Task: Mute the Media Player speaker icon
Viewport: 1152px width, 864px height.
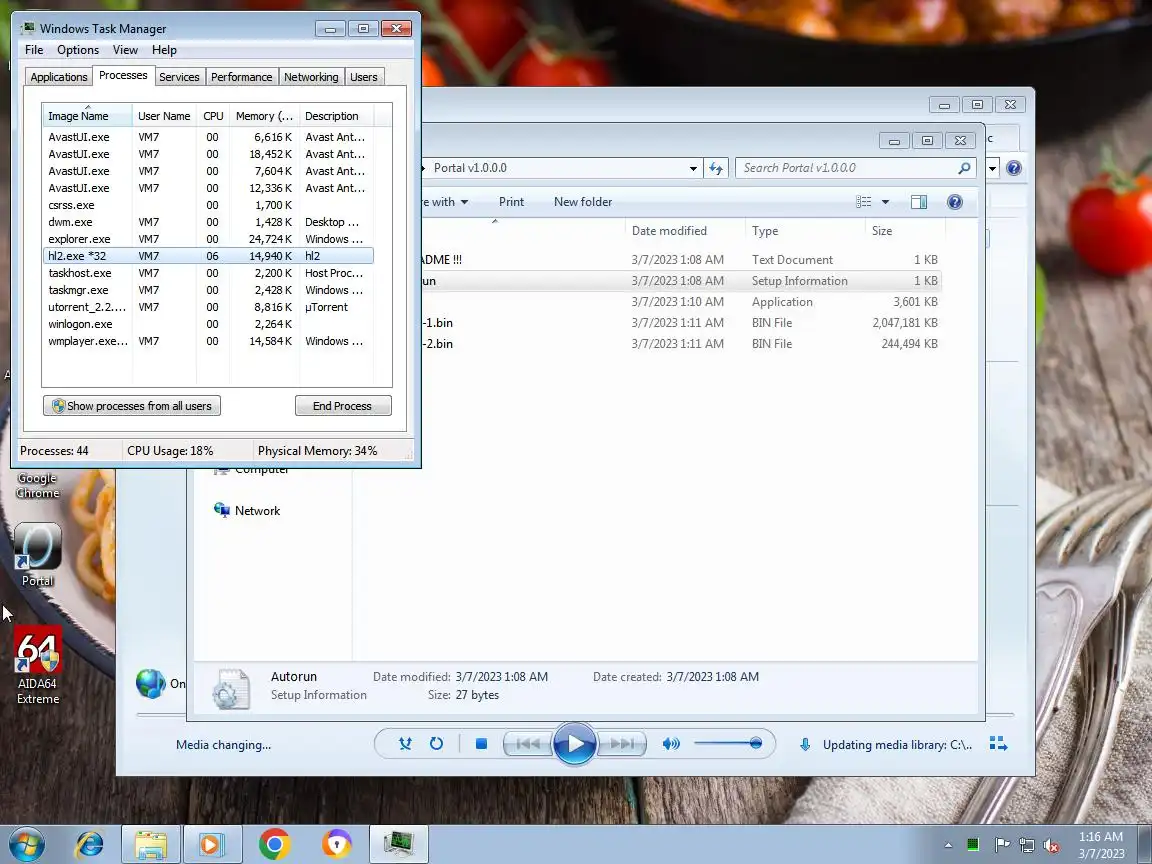Action: point(671,744)
